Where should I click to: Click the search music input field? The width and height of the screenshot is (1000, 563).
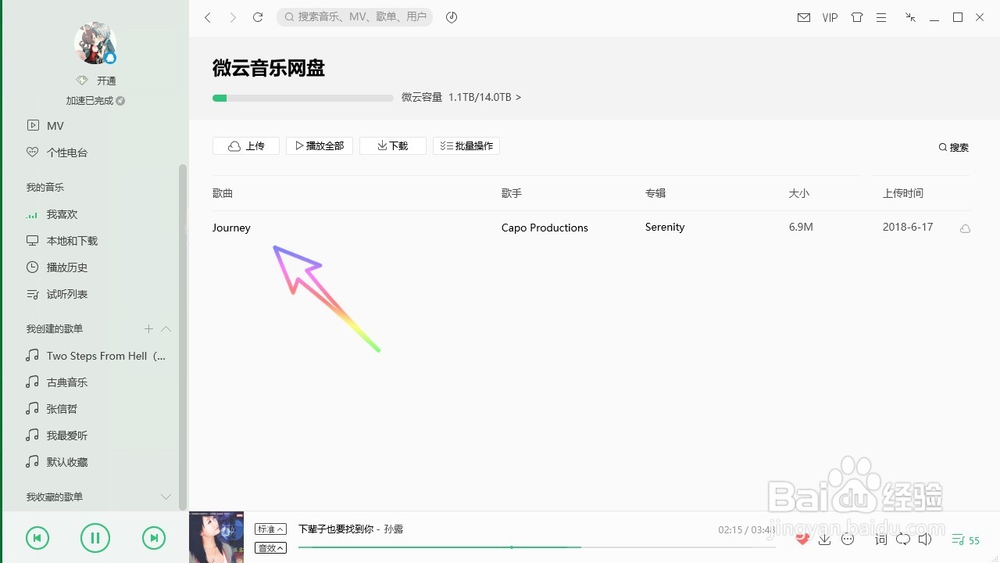coord(355,17)
